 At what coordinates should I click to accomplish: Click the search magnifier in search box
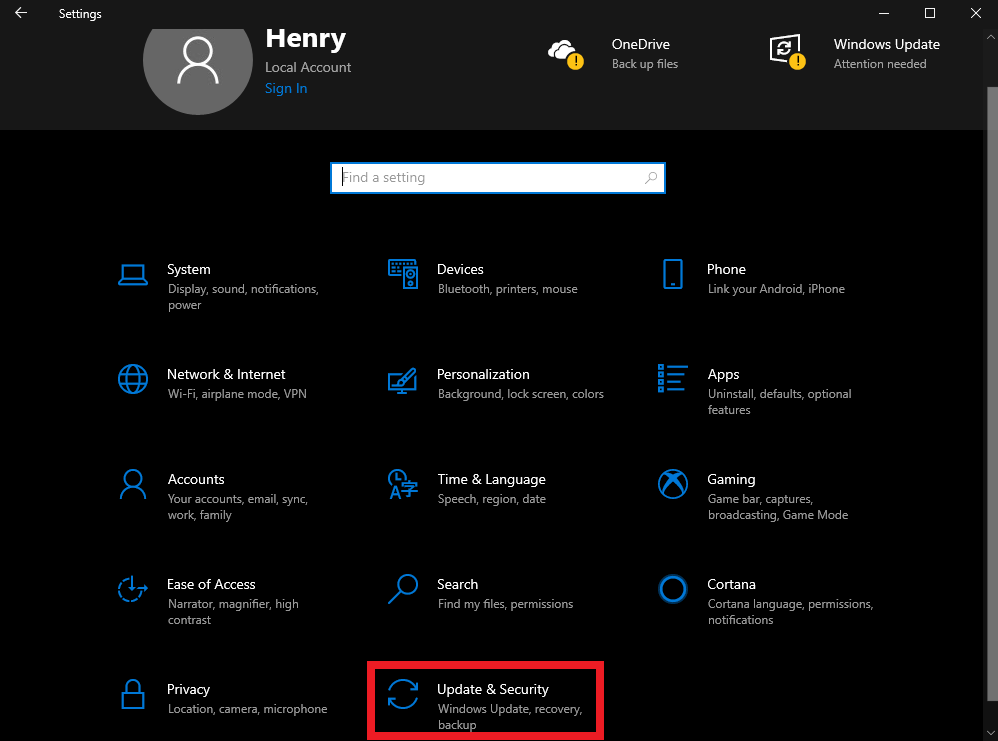click(650, 178)
